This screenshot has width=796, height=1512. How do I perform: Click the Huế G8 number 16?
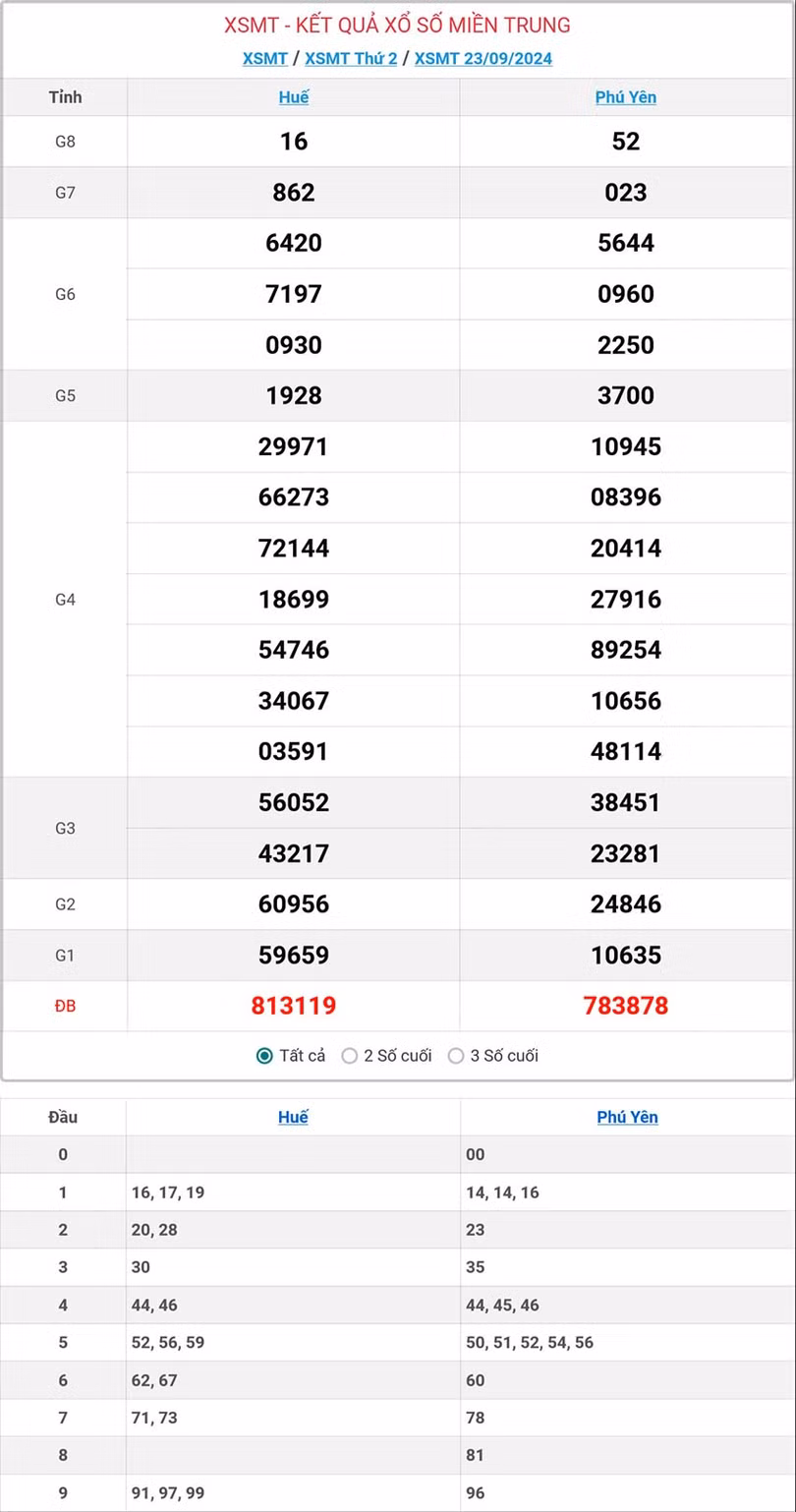[x=293, y=142]
